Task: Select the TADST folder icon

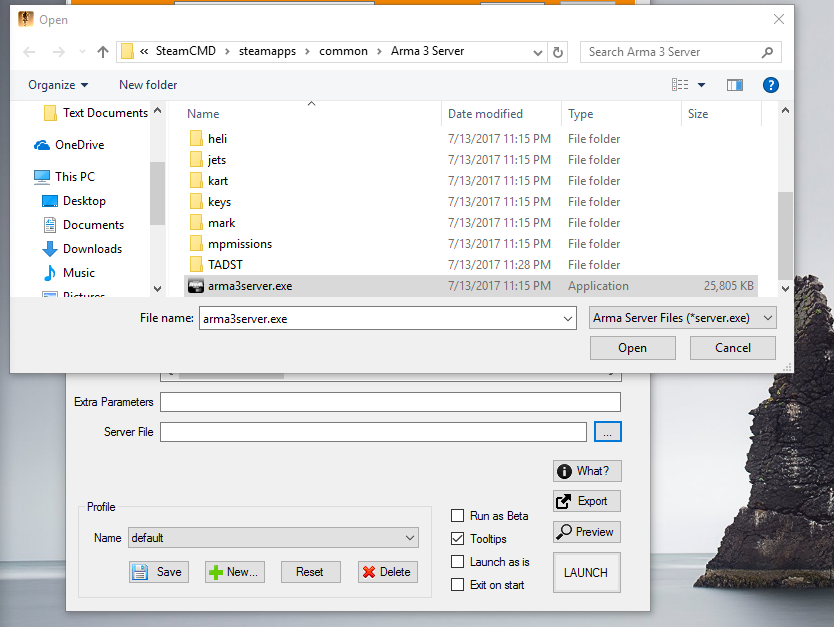Action: tap(196, 265)
